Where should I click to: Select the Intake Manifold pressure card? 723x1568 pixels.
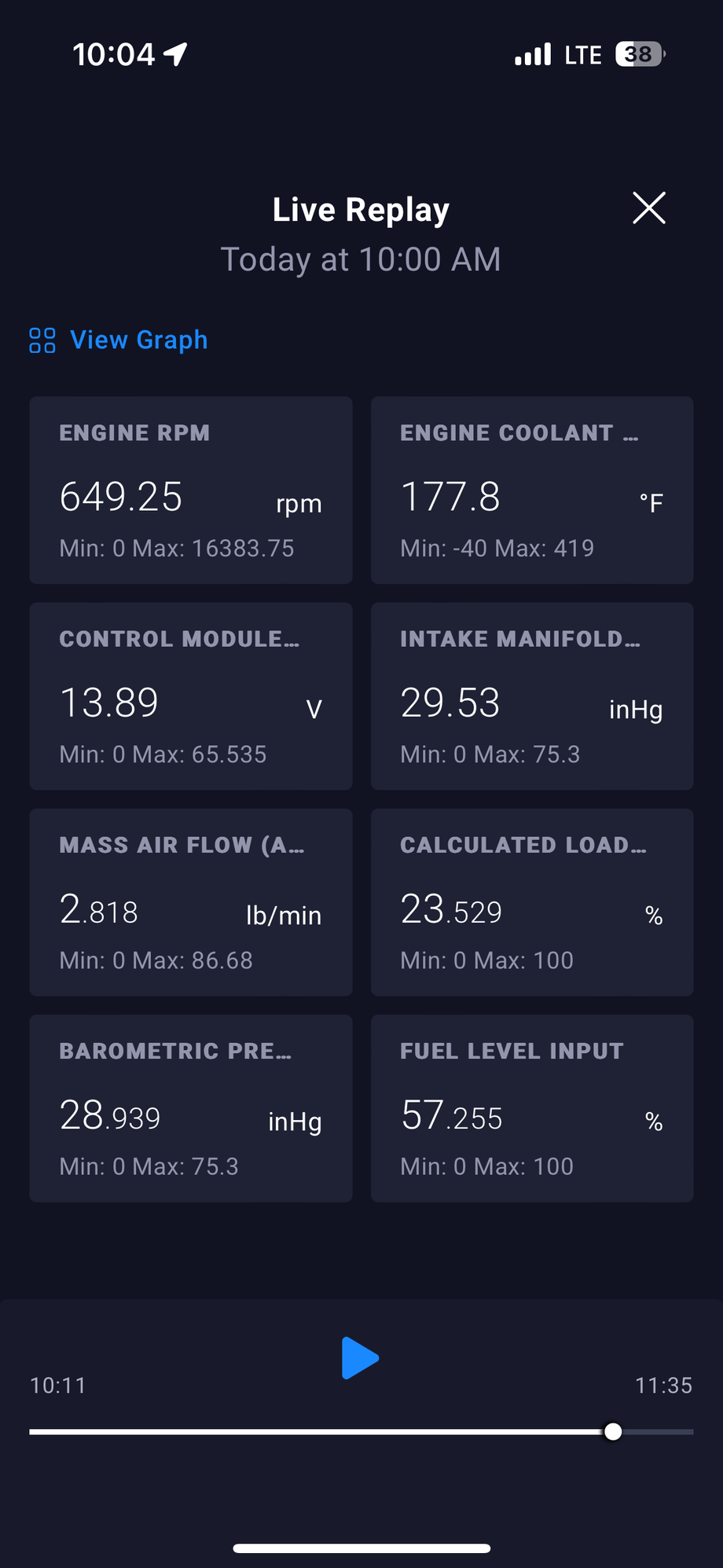pyautogui.click(x=532, y=696)
